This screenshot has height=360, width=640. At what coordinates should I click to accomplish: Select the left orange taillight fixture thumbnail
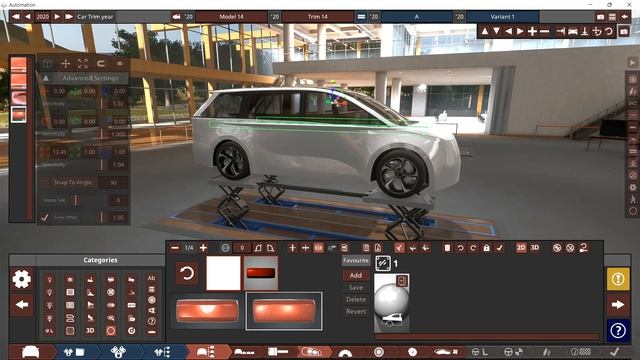[x=207, y=311]
